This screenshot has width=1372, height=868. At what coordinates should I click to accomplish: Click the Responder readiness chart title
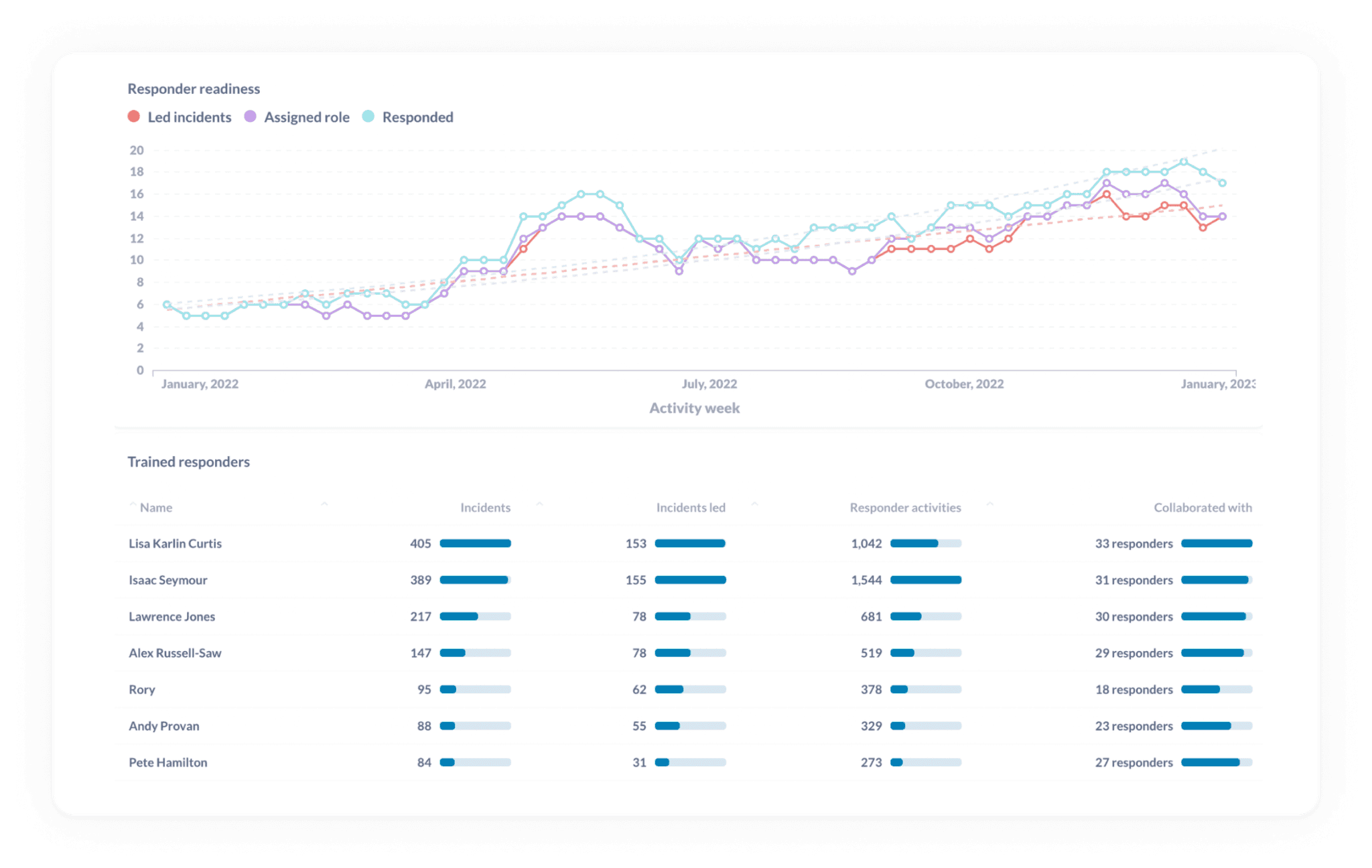[194, 88]
